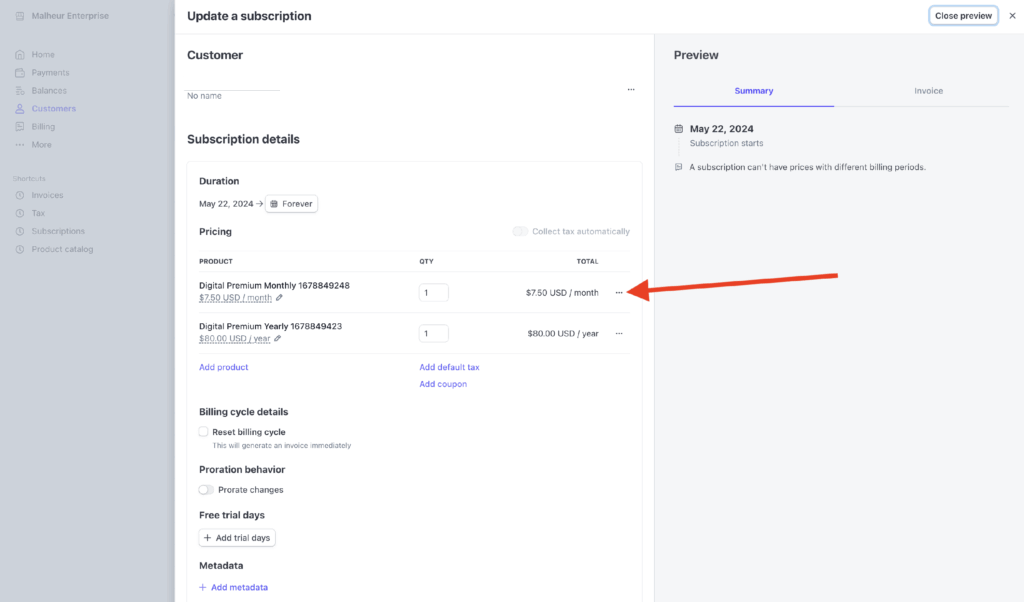Open the three-dot menu for Digital Premium Monthly
This screenshot has height=602, width=1024.
(x=619, y=292)
